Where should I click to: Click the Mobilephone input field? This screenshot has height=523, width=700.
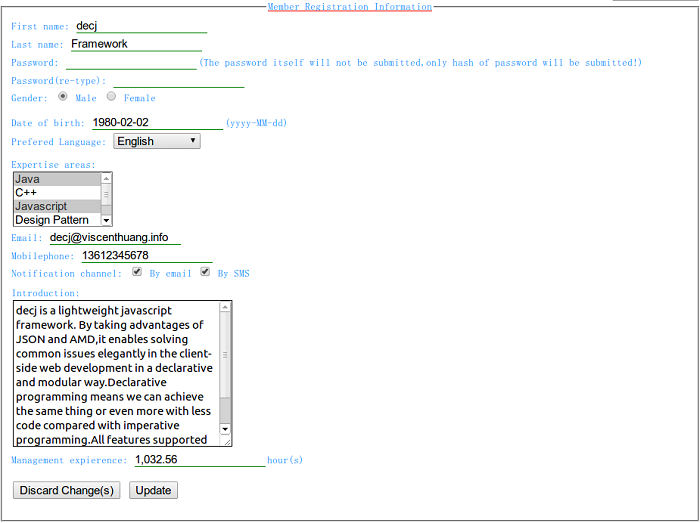pos(147,255)
